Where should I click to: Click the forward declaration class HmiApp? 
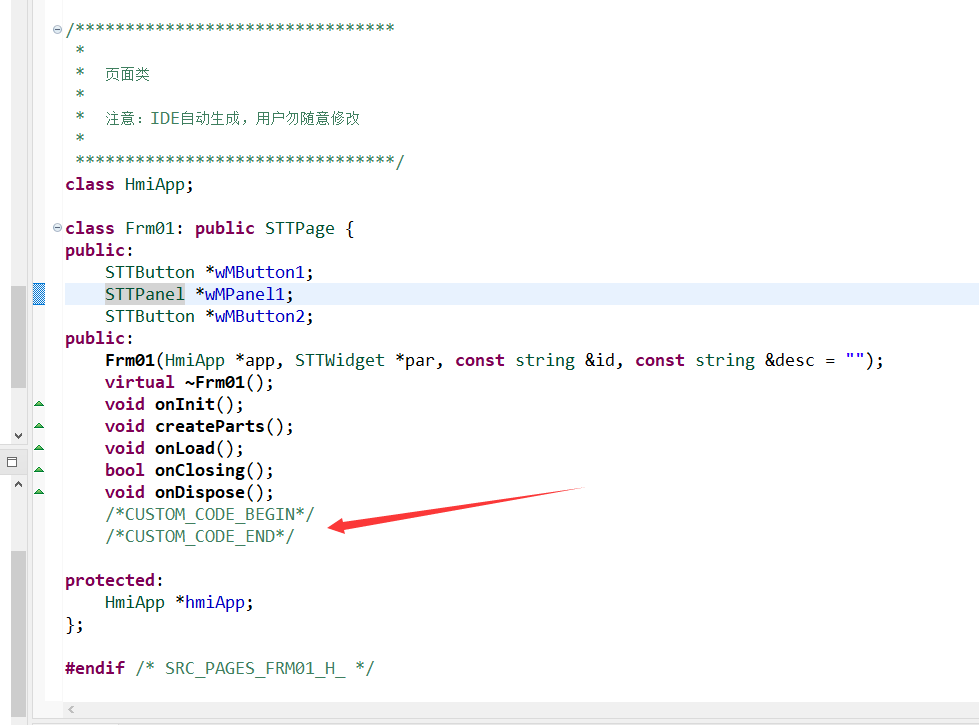pyautogui.click(x=130, y=184)
